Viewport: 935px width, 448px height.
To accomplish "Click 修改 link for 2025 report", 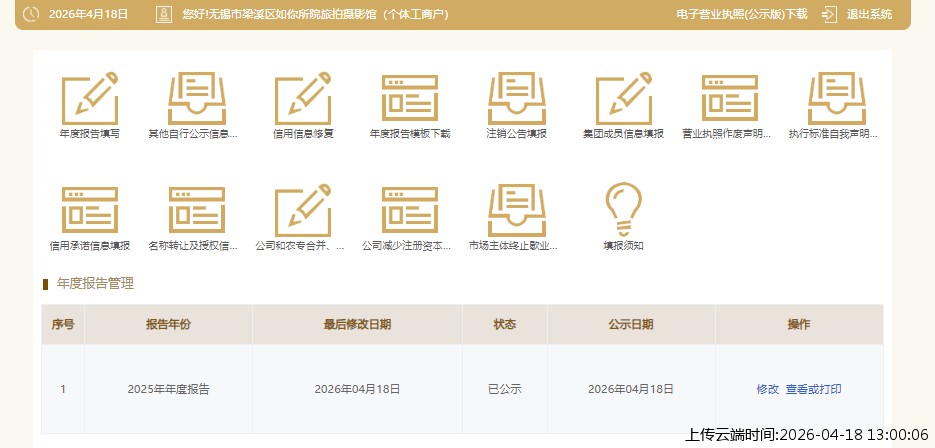I will click(x=767, y=389).
